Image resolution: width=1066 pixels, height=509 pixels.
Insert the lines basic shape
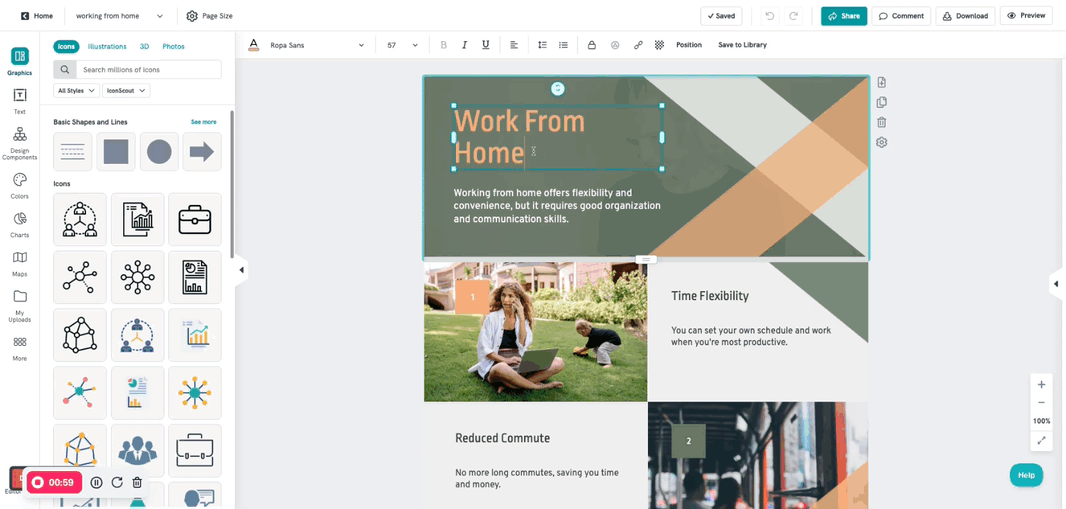click(x=73, y=152)
